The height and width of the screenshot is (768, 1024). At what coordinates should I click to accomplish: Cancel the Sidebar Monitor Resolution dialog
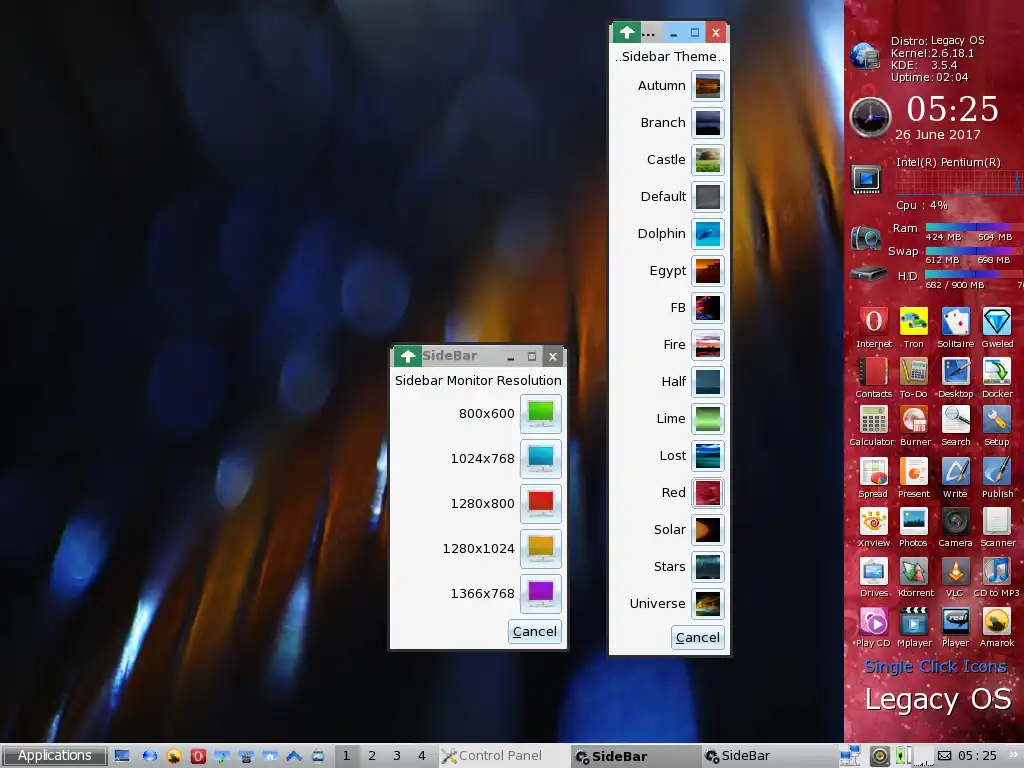(x=534, y=631)
